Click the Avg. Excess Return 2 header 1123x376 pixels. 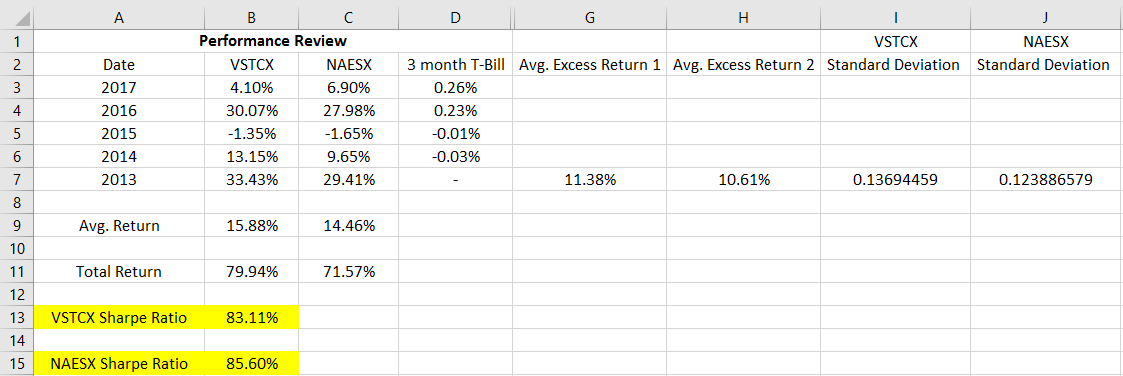click(x=743, y=64)
